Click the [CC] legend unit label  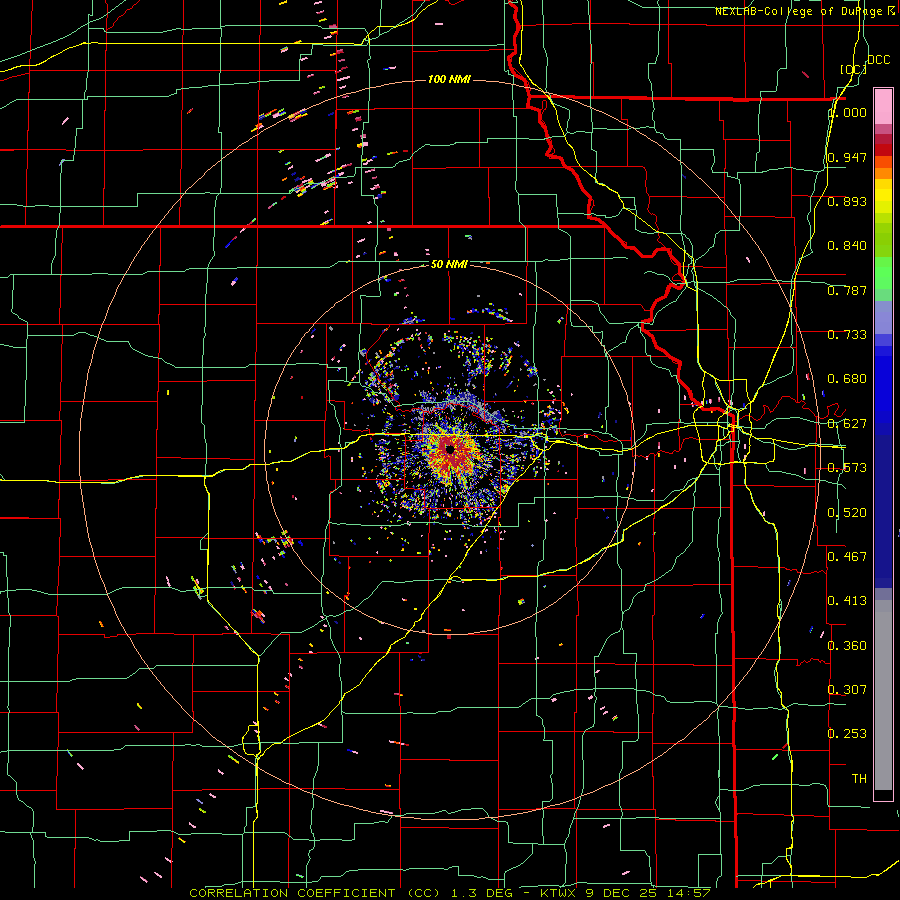click(853, 69)
